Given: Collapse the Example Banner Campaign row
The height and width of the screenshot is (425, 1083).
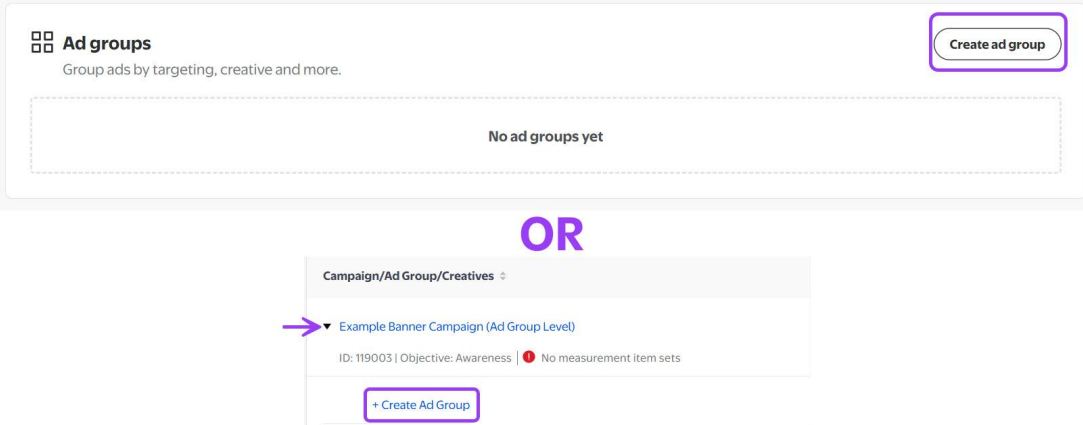Looking at the screenshot, I should tap(328, 327).
